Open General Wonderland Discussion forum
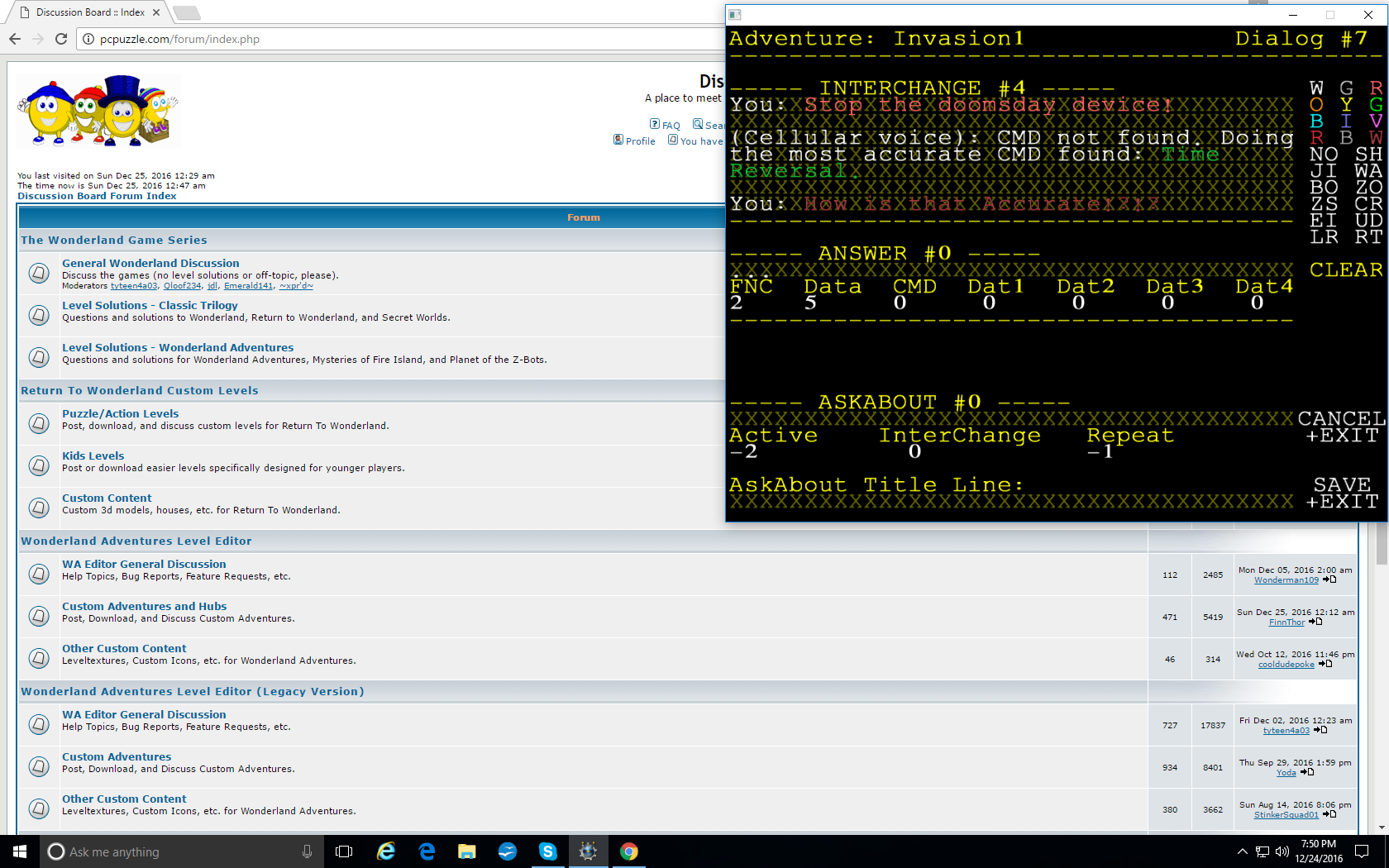 (150, 263)
